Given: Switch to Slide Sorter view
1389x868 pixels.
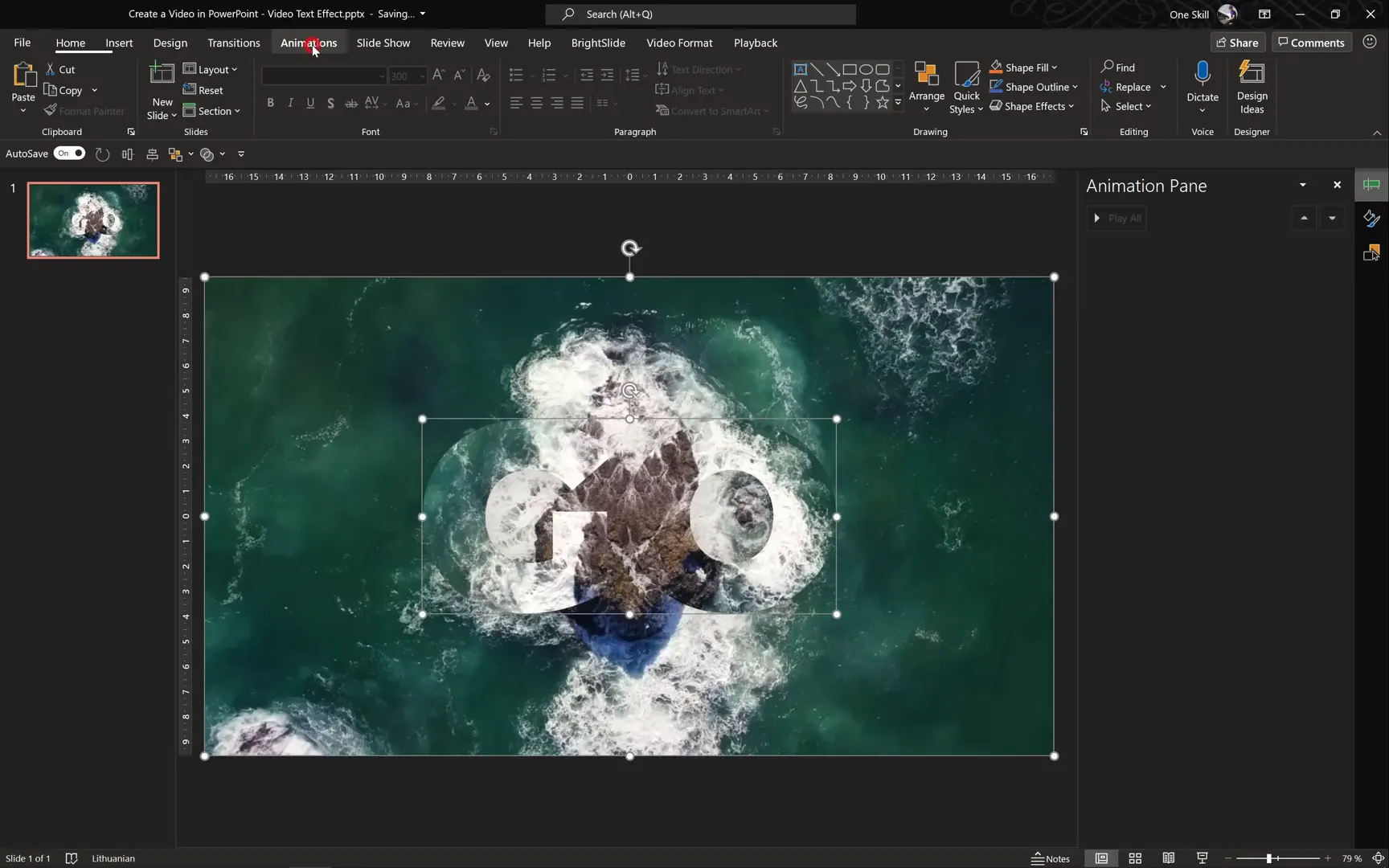Looking at the screenshot, I should tap(1135, 858).
